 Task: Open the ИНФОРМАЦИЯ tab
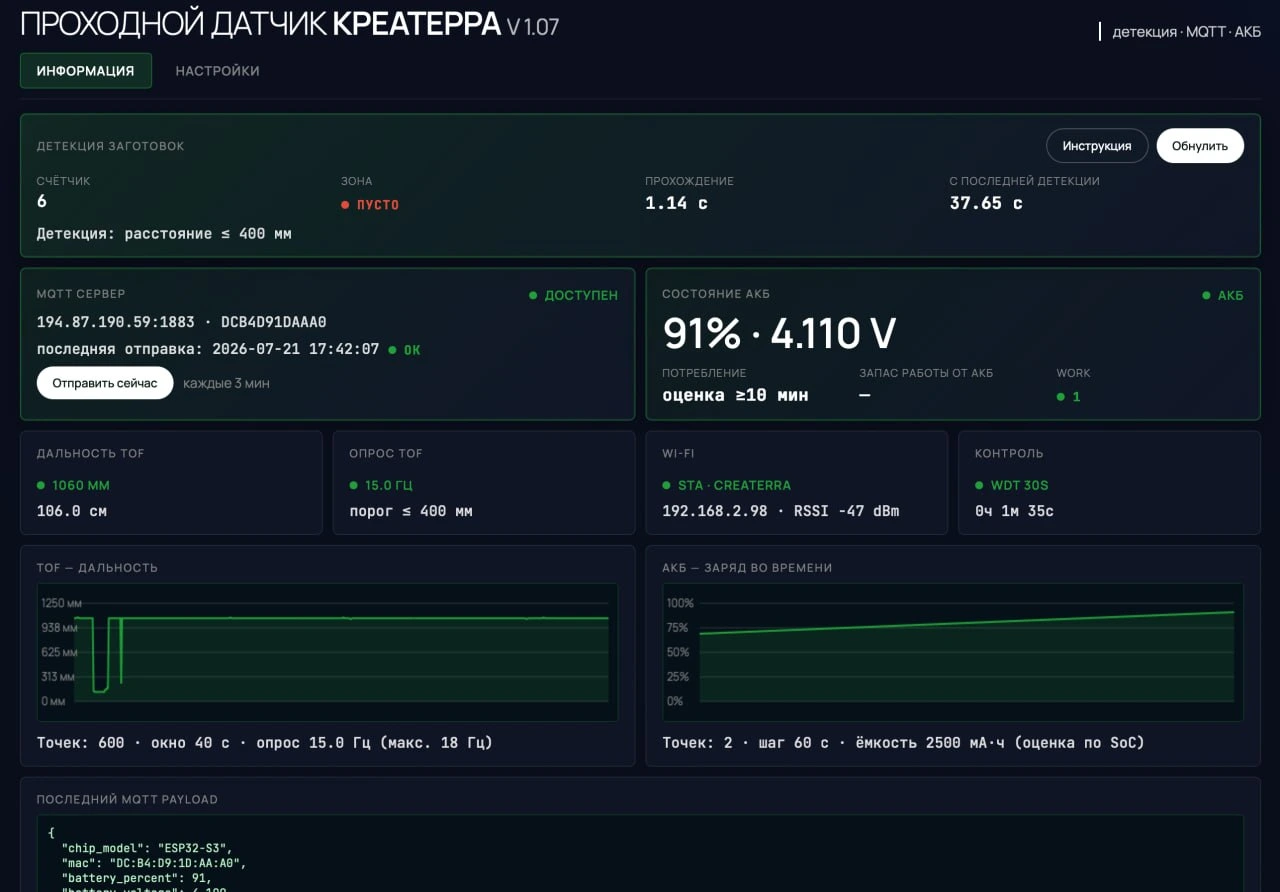[x=86, y=71]
